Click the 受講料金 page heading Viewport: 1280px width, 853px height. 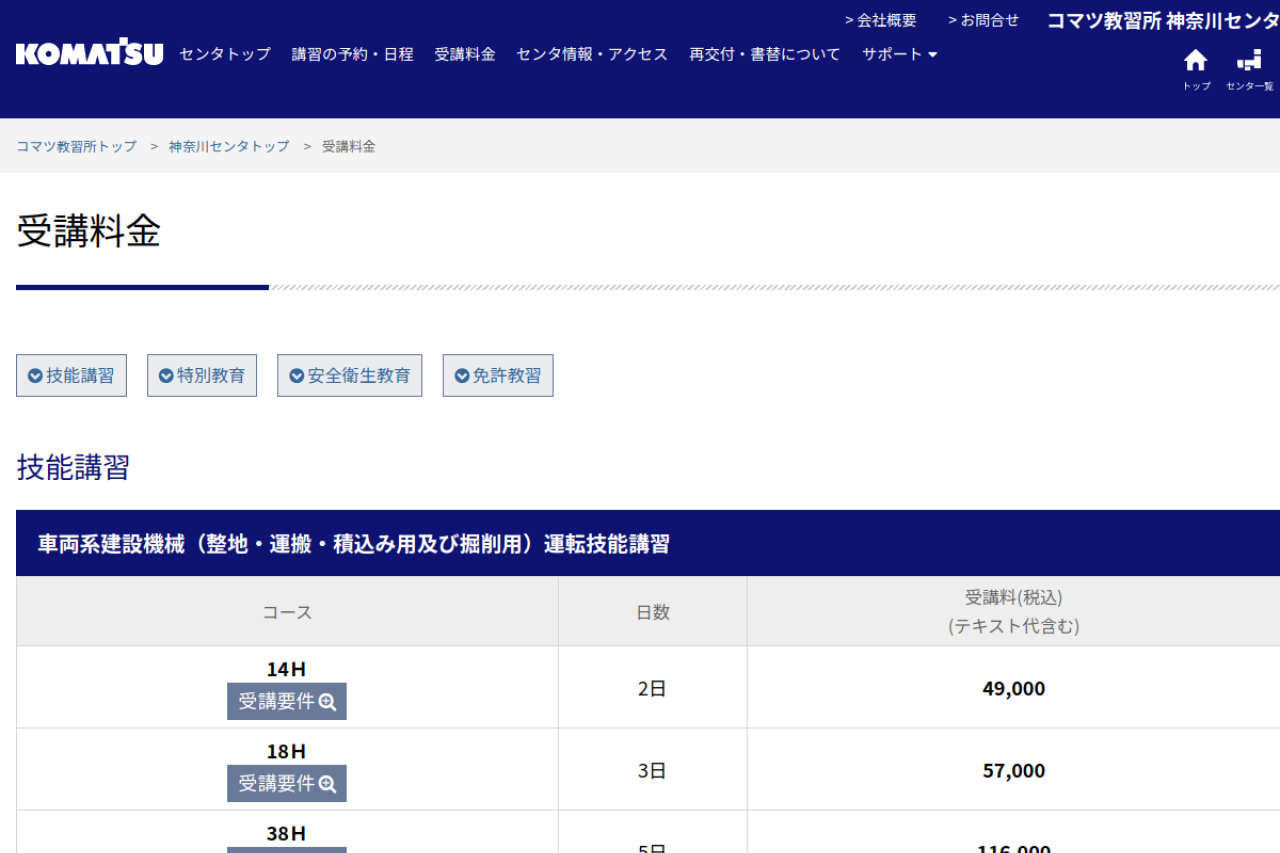88,231
